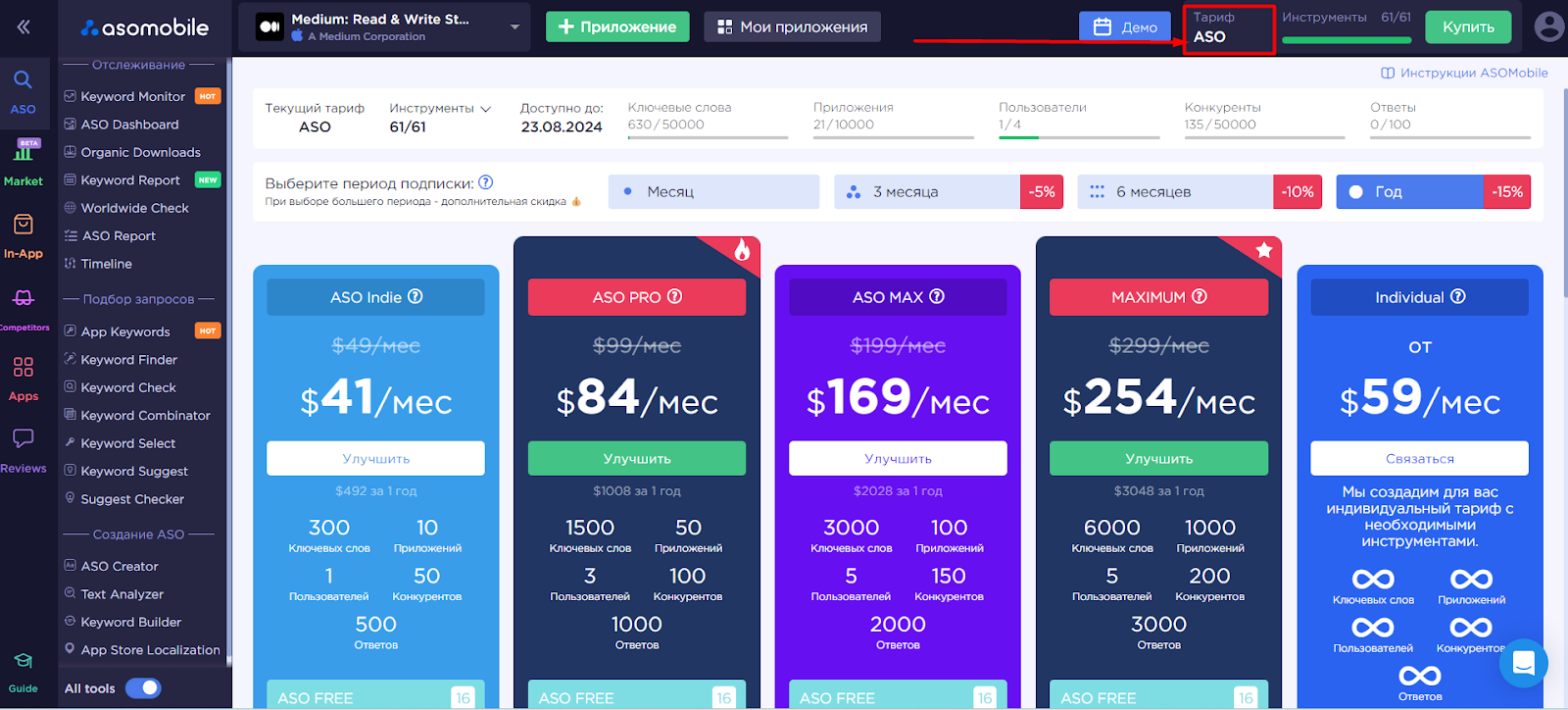This screenshot has height=710, width=1568.
Task: Click help icon beside subscription period label
Action: 486,182
